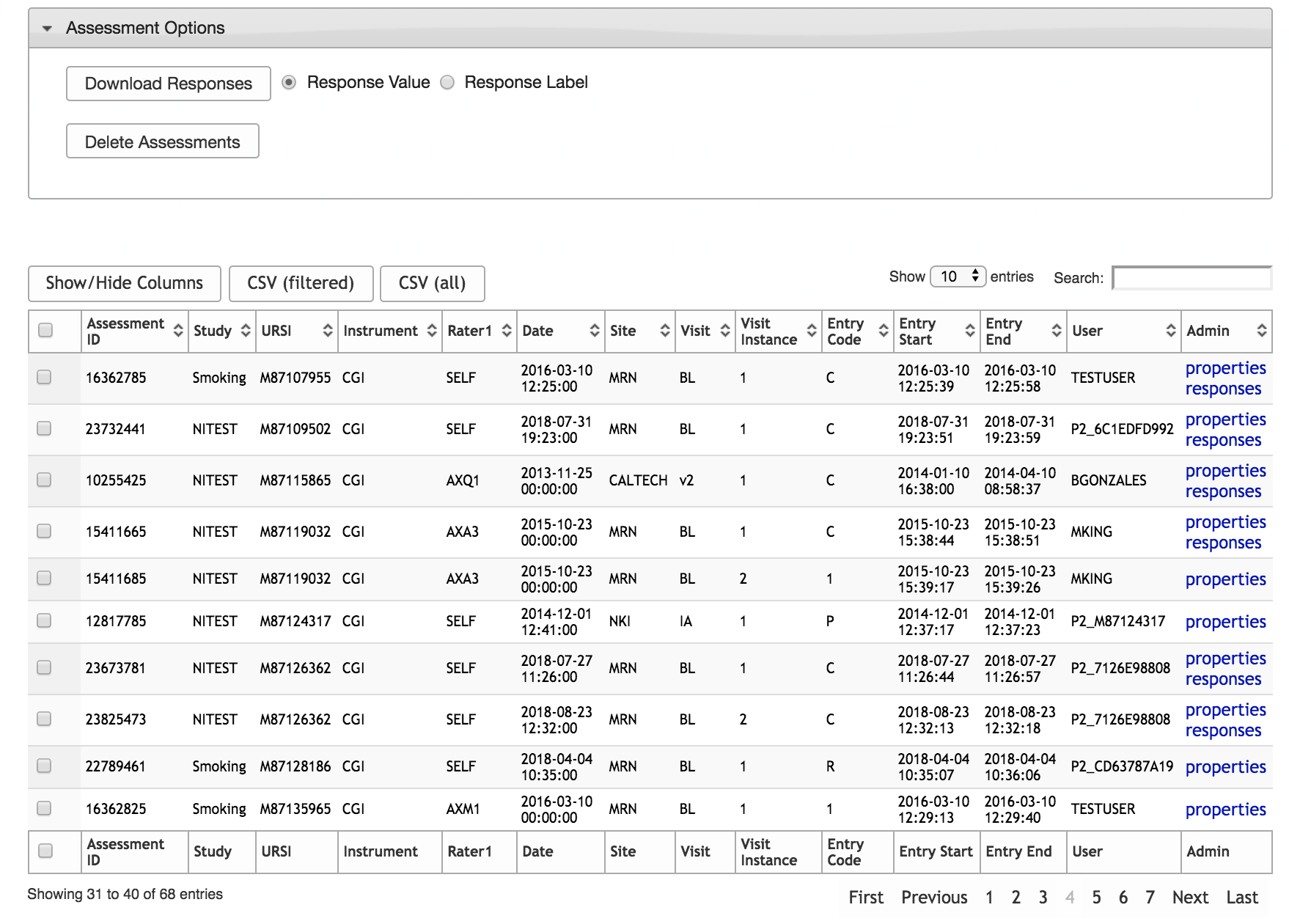Sort by the Date column arrows

595,331
